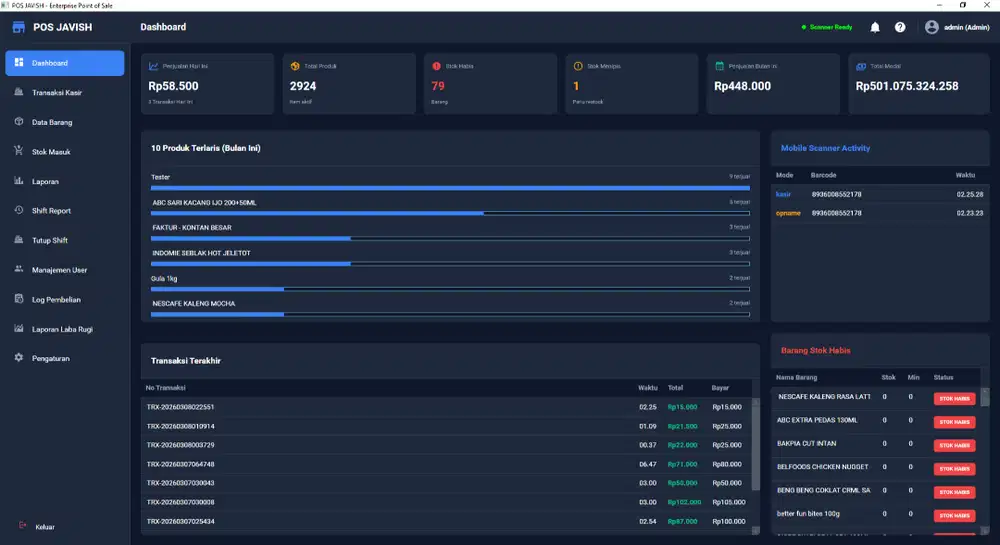
Task: Click STOK HABIS badge for BAKPIA CUT INTAN
Action: coord(954,445)
